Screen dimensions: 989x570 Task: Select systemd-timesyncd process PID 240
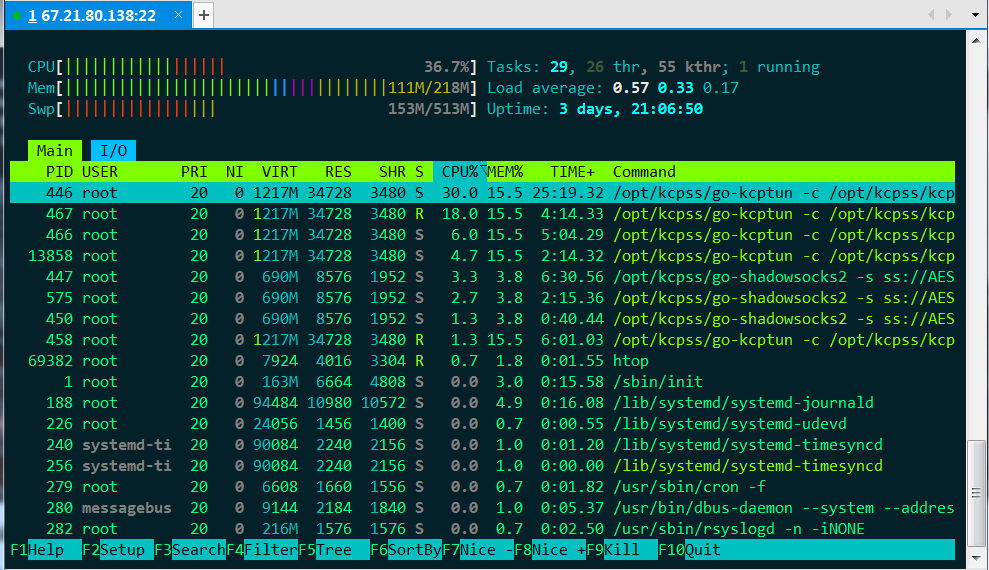tap(483, 445)
